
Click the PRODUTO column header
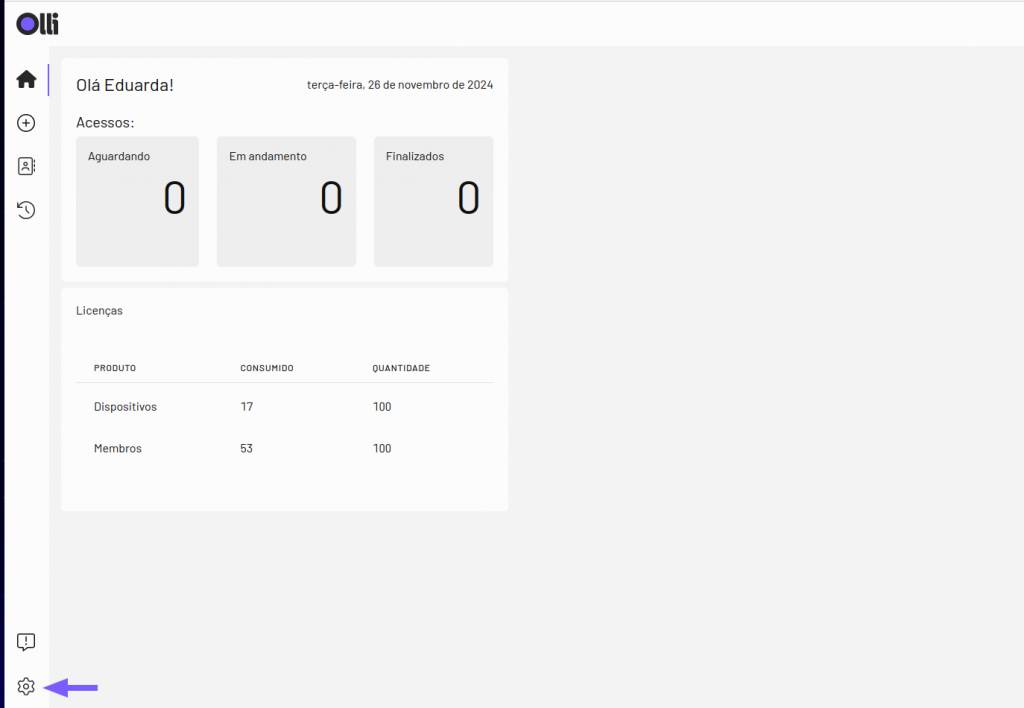(115, 368)
